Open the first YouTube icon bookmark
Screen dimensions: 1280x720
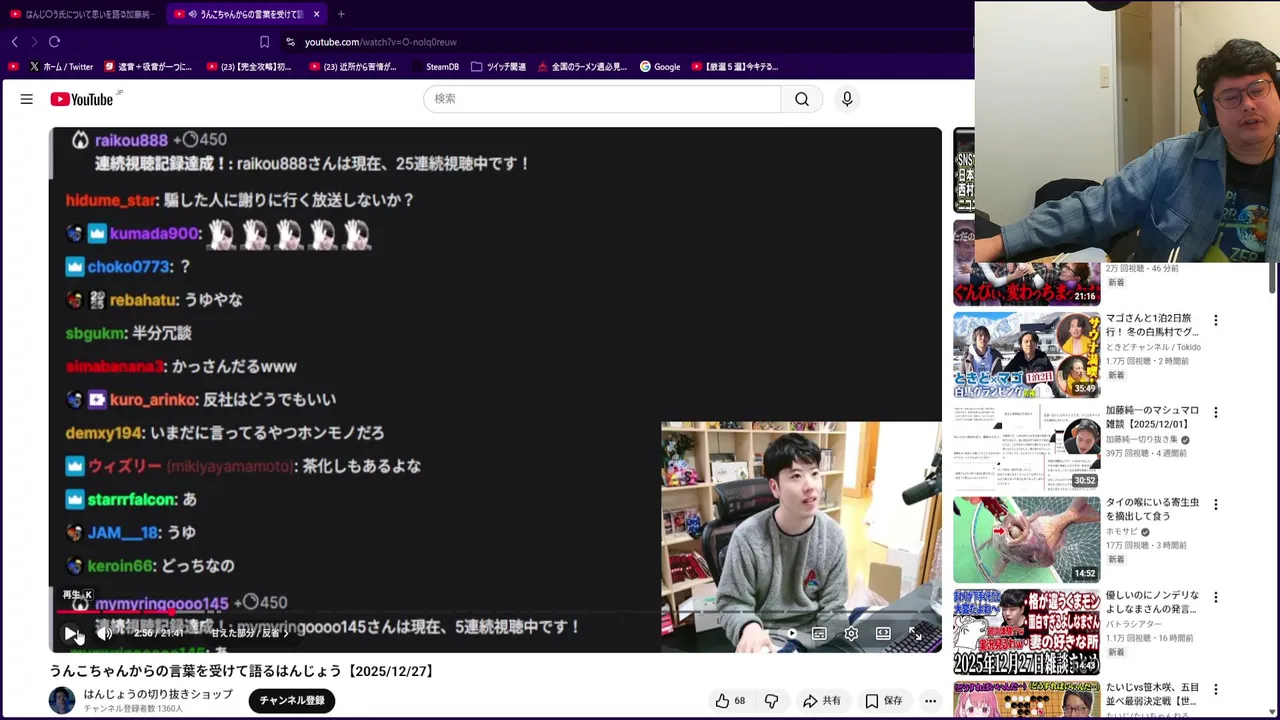[13, 67]
